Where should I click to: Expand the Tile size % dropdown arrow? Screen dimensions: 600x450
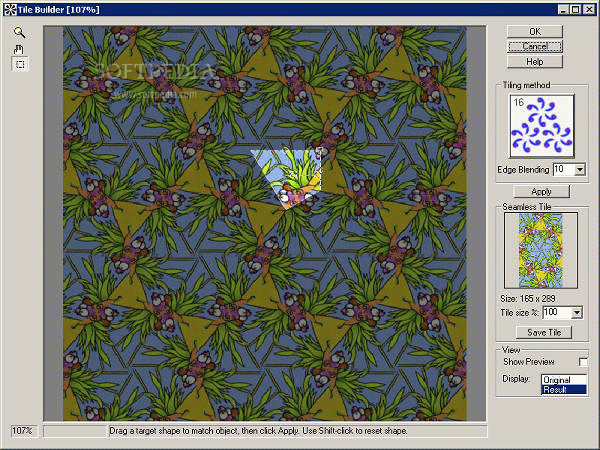577,313
